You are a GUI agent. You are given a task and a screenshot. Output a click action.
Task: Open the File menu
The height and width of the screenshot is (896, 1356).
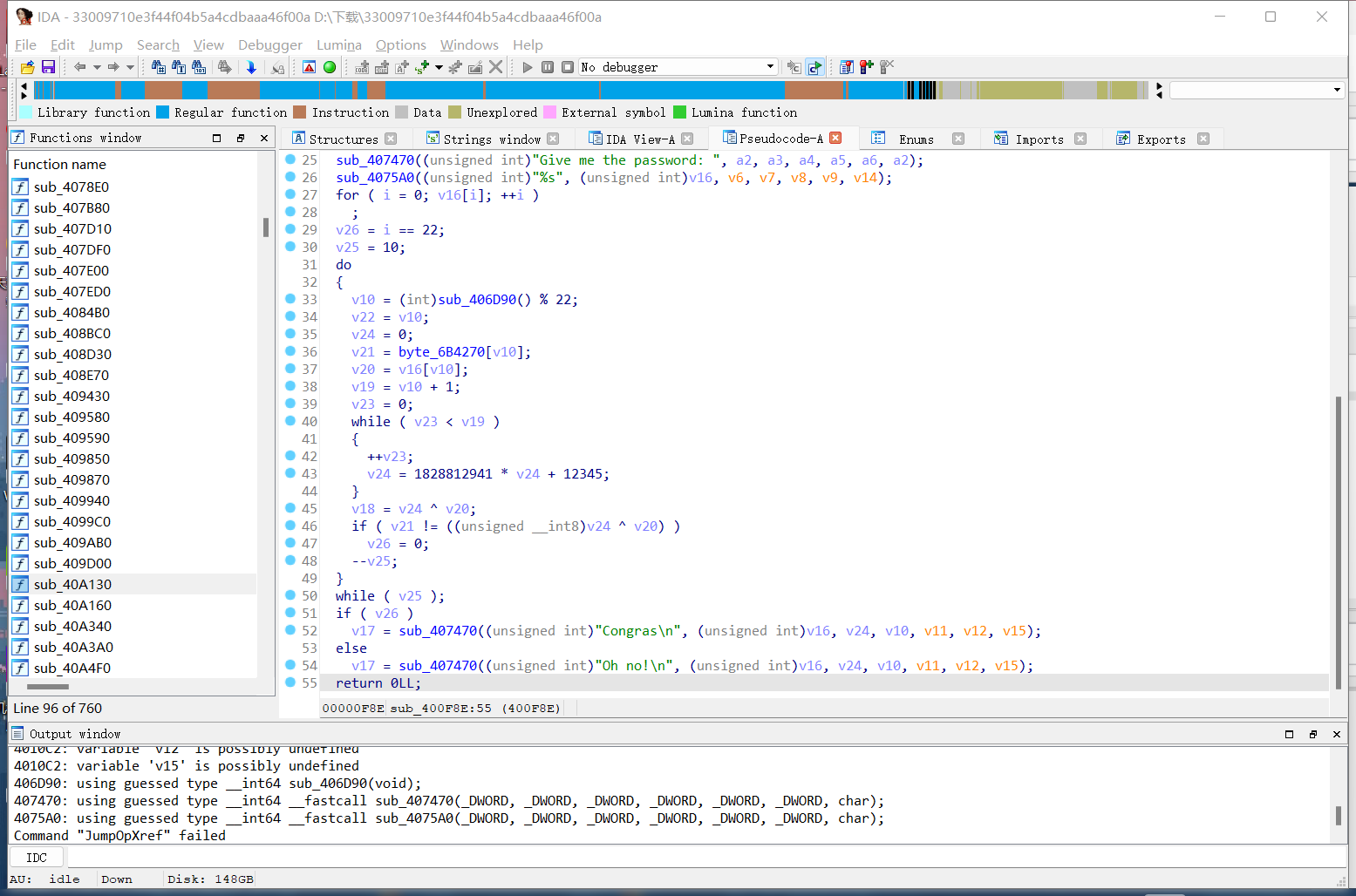pyautogui.click(x=25, y=44)
